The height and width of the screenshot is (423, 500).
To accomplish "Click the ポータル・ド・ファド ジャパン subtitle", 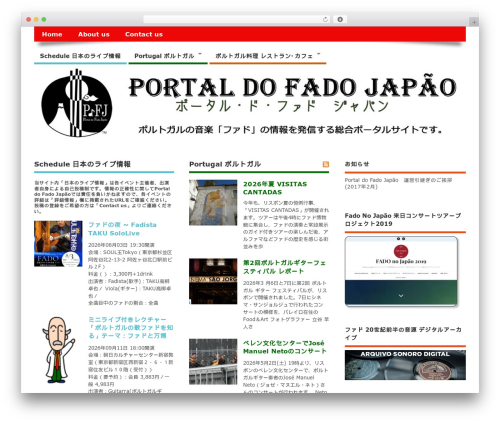I will coord(282,106).
